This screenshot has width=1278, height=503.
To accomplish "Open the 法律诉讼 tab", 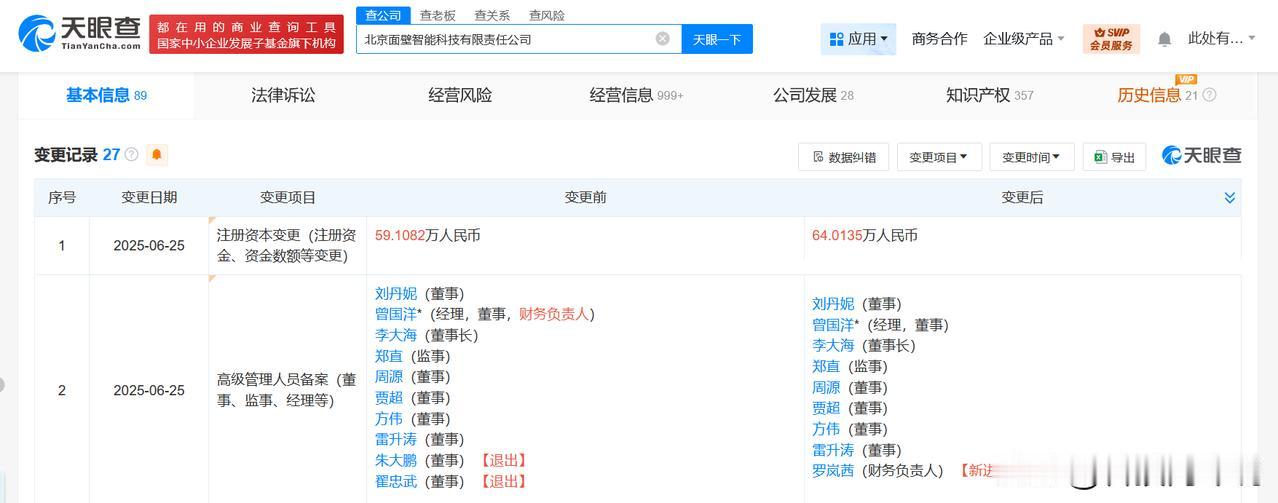I will (283, 95).
